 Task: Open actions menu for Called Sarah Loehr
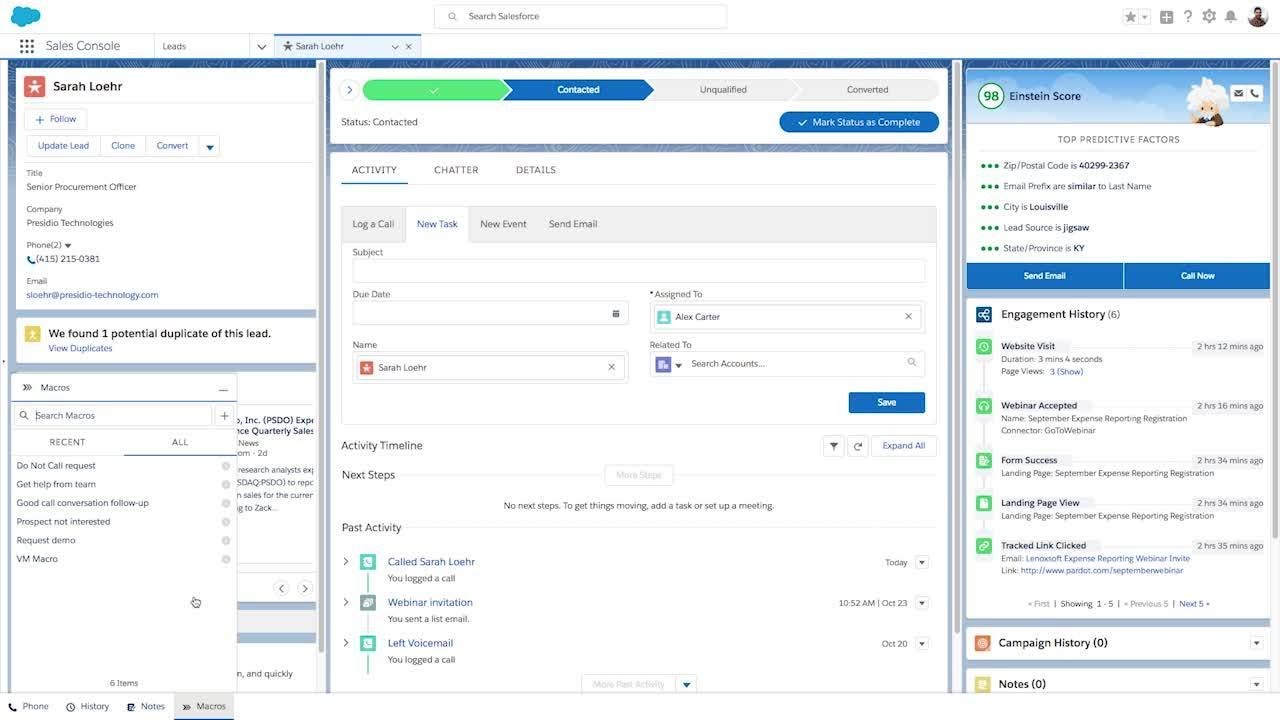coord(922,562)
